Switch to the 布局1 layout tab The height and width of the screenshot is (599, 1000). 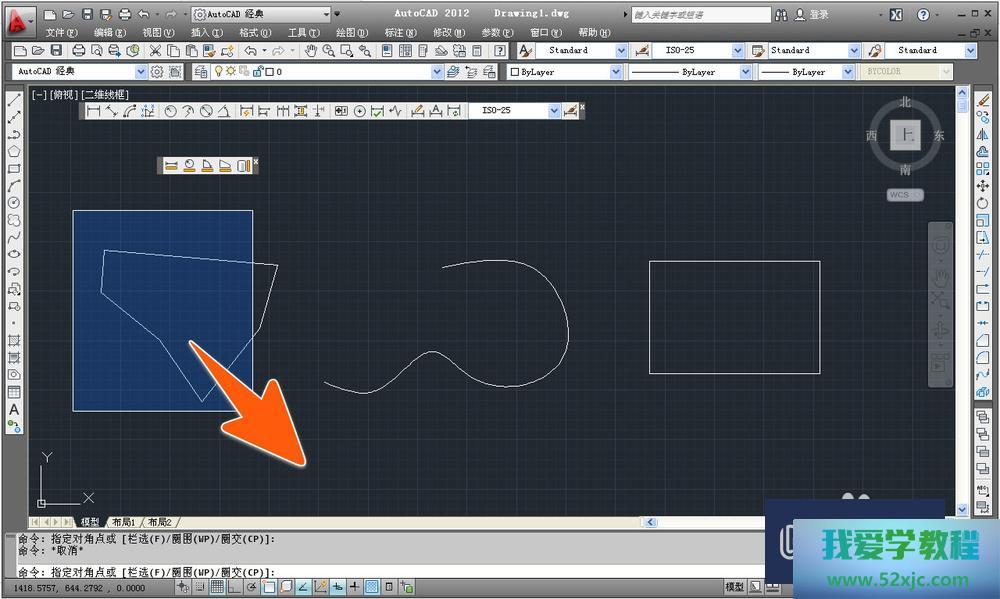click(x=124, y=522)
